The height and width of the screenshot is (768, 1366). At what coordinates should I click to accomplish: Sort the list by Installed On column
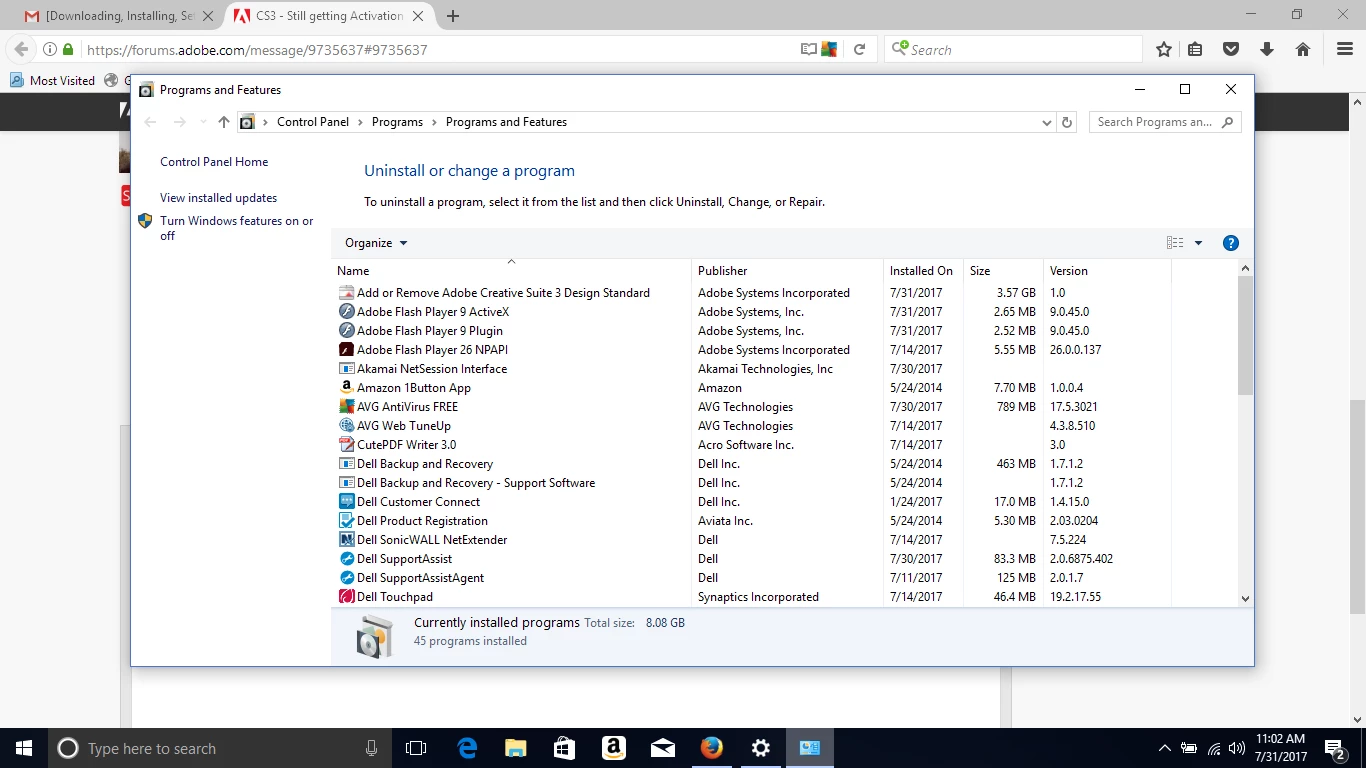pos(925,271)
